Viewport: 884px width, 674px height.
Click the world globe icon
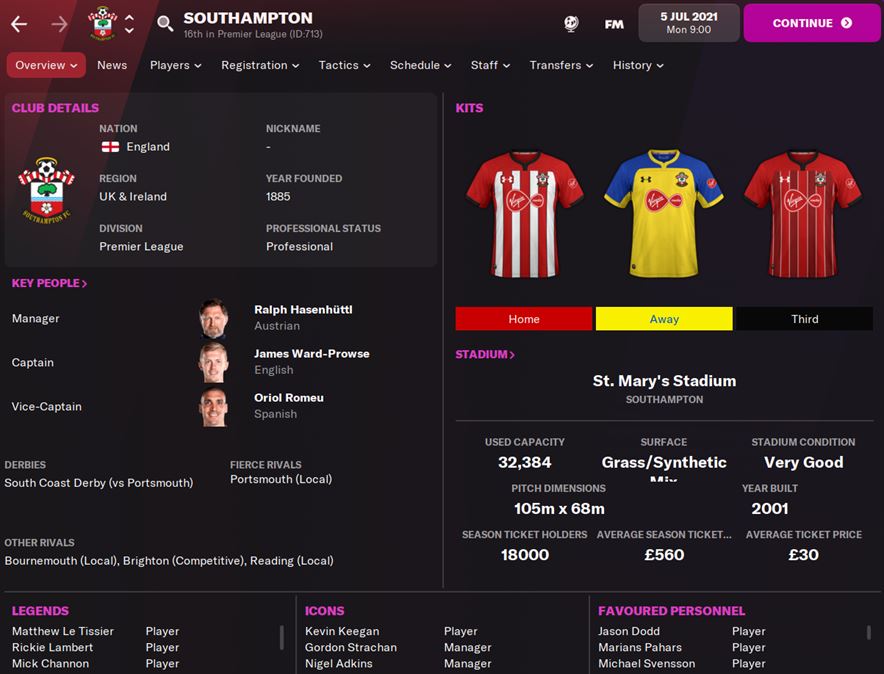point(571,24)
